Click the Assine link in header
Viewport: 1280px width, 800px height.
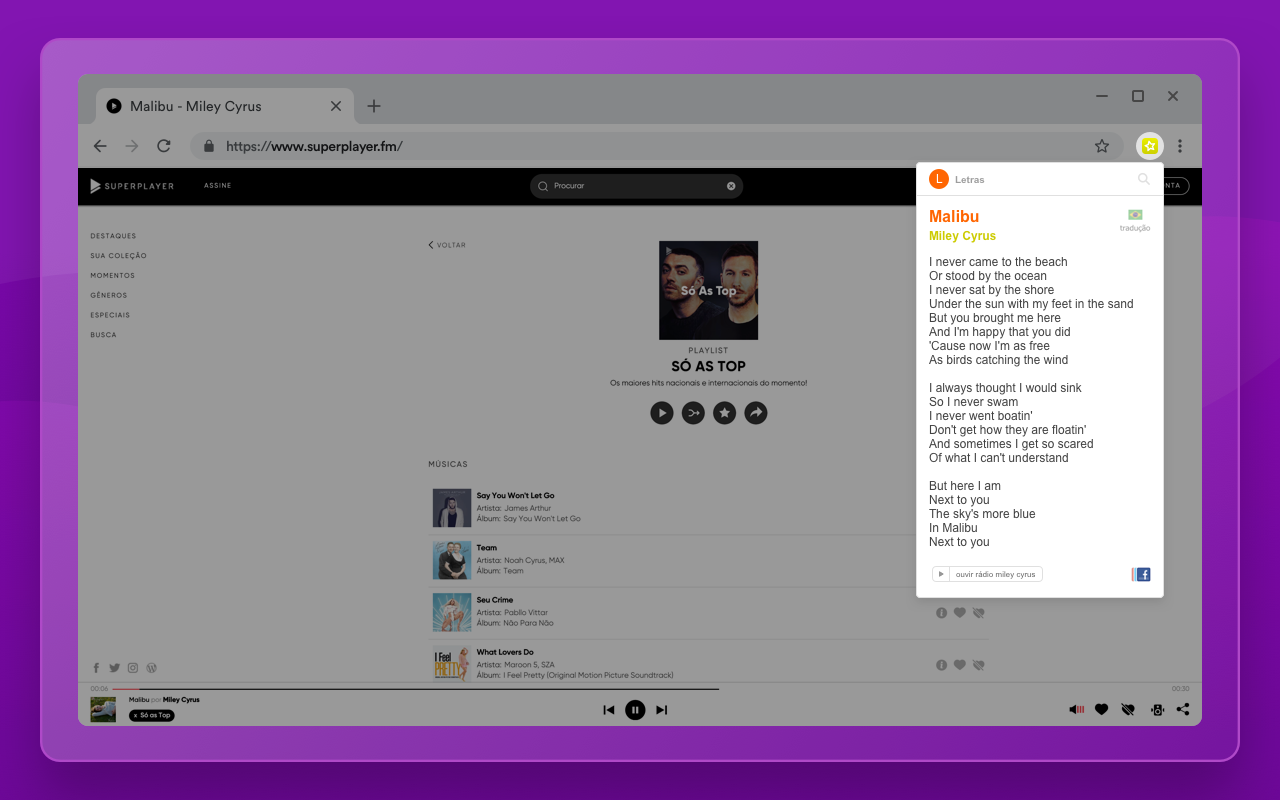pyautogui.click(x=217, y=186)
